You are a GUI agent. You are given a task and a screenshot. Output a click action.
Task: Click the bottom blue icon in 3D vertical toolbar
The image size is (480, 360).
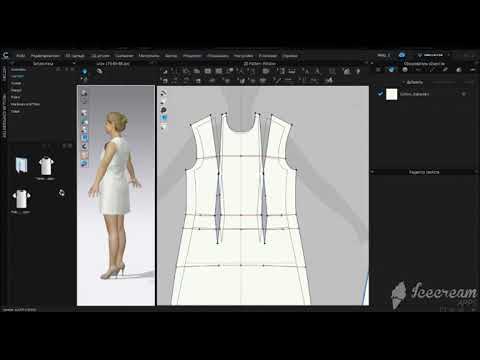point(84,163)
